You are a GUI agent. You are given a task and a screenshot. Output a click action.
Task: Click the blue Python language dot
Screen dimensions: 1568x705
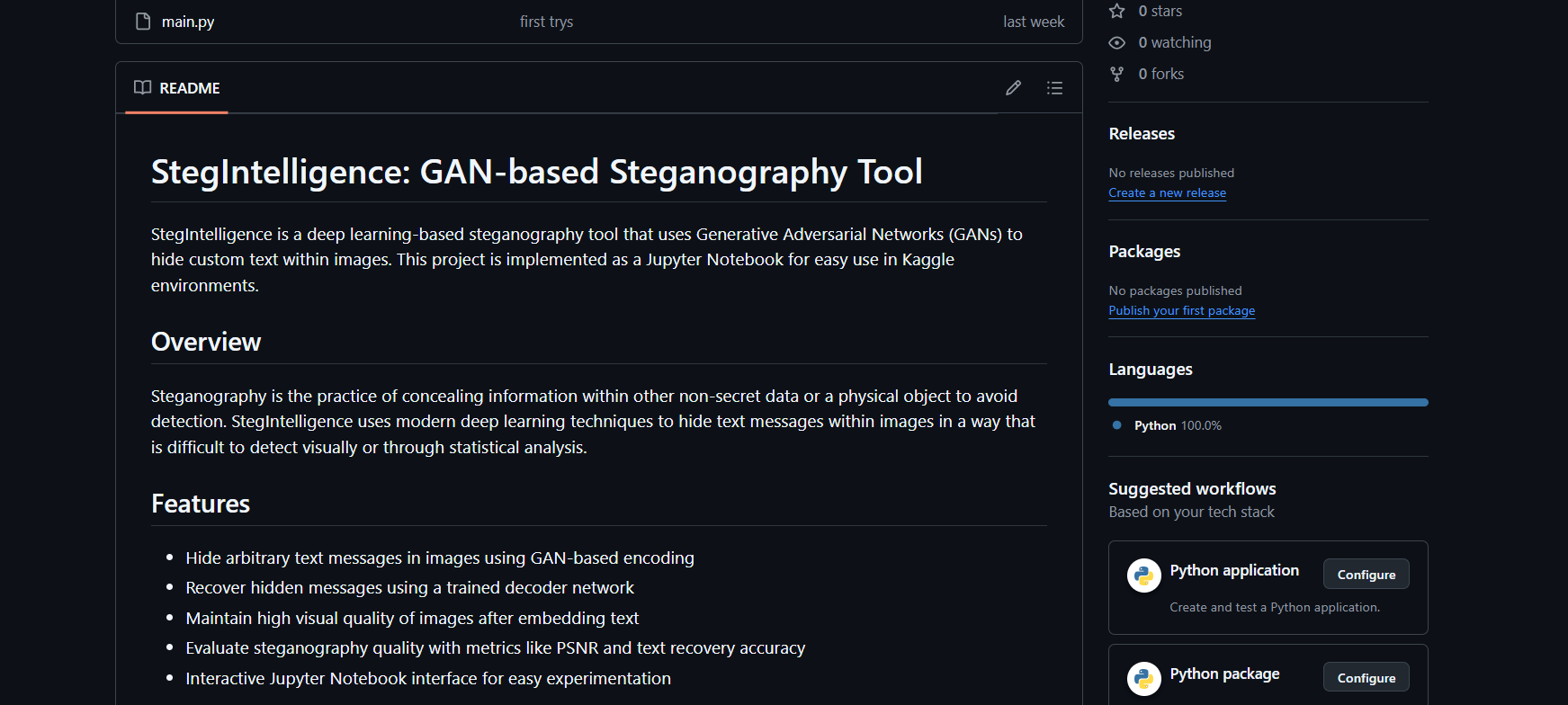tap(1117, 425)
